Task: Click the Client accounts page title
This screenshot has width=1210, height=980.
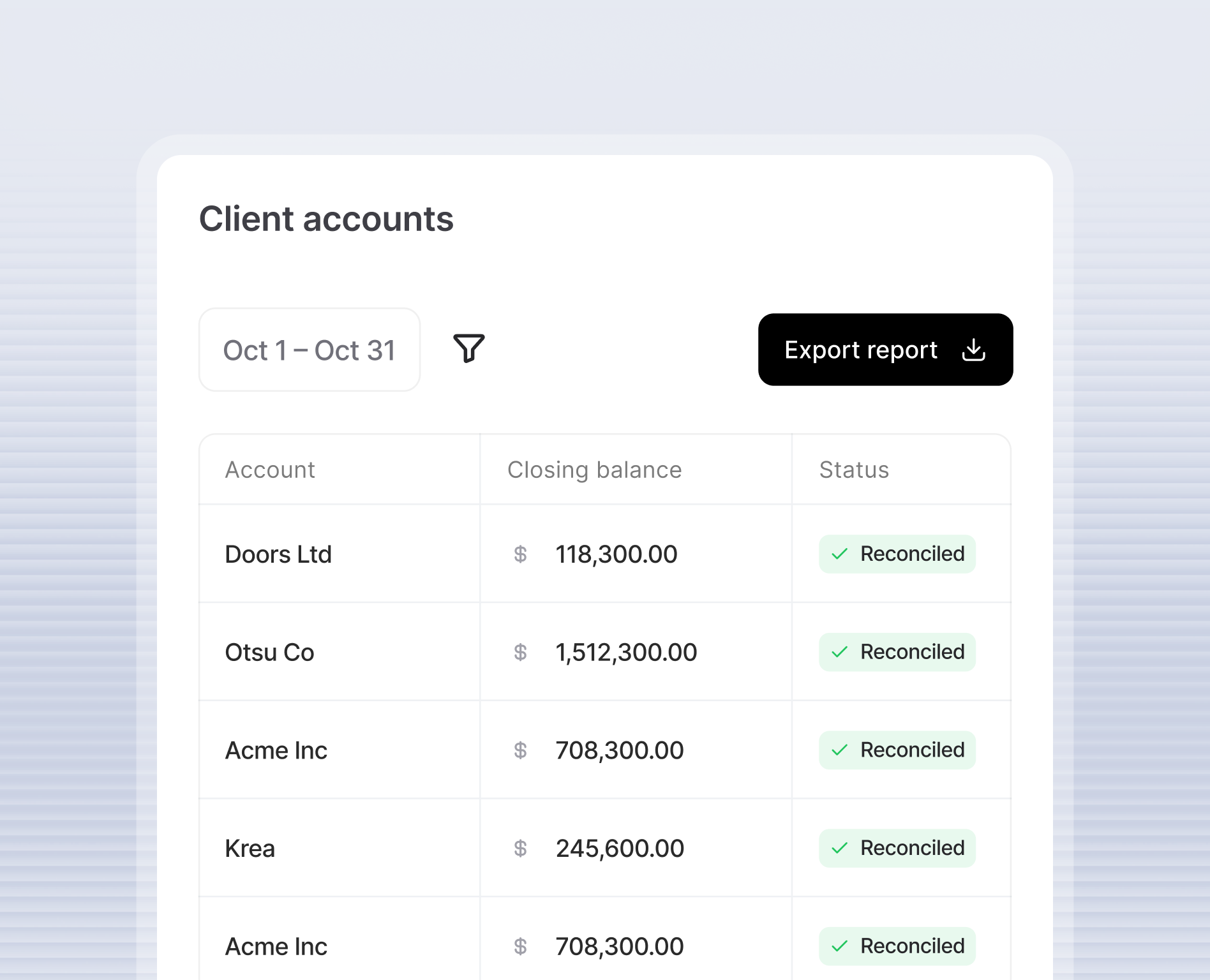Action: tap(326, 219)
